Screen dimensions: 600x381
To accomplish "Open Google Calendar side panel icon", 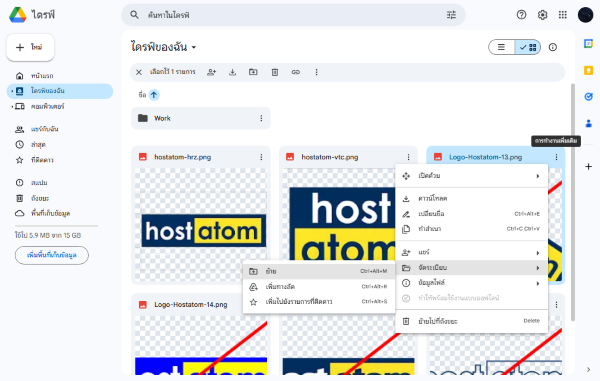I will [x=589, y=44].
